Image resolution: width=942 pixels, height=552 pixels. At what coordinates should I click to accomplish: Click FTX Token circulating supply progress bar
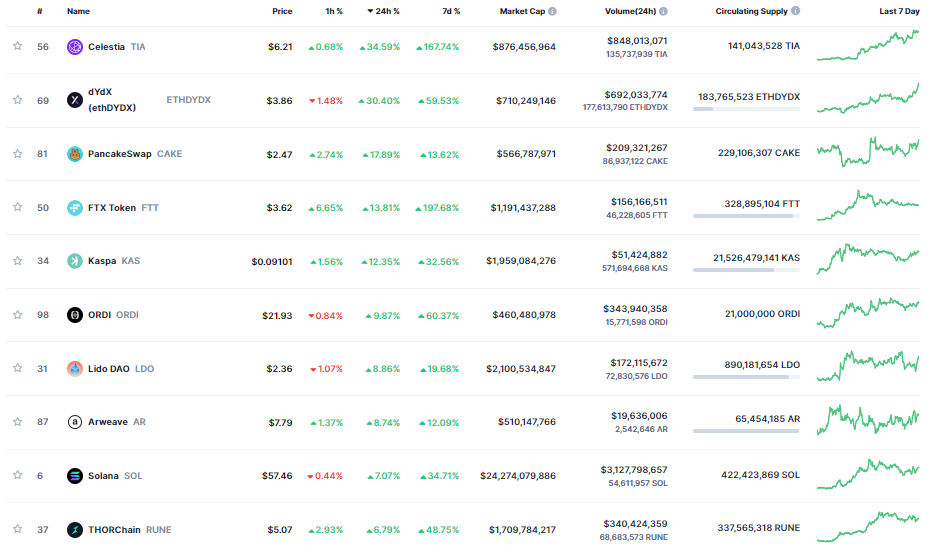point(746,216)
